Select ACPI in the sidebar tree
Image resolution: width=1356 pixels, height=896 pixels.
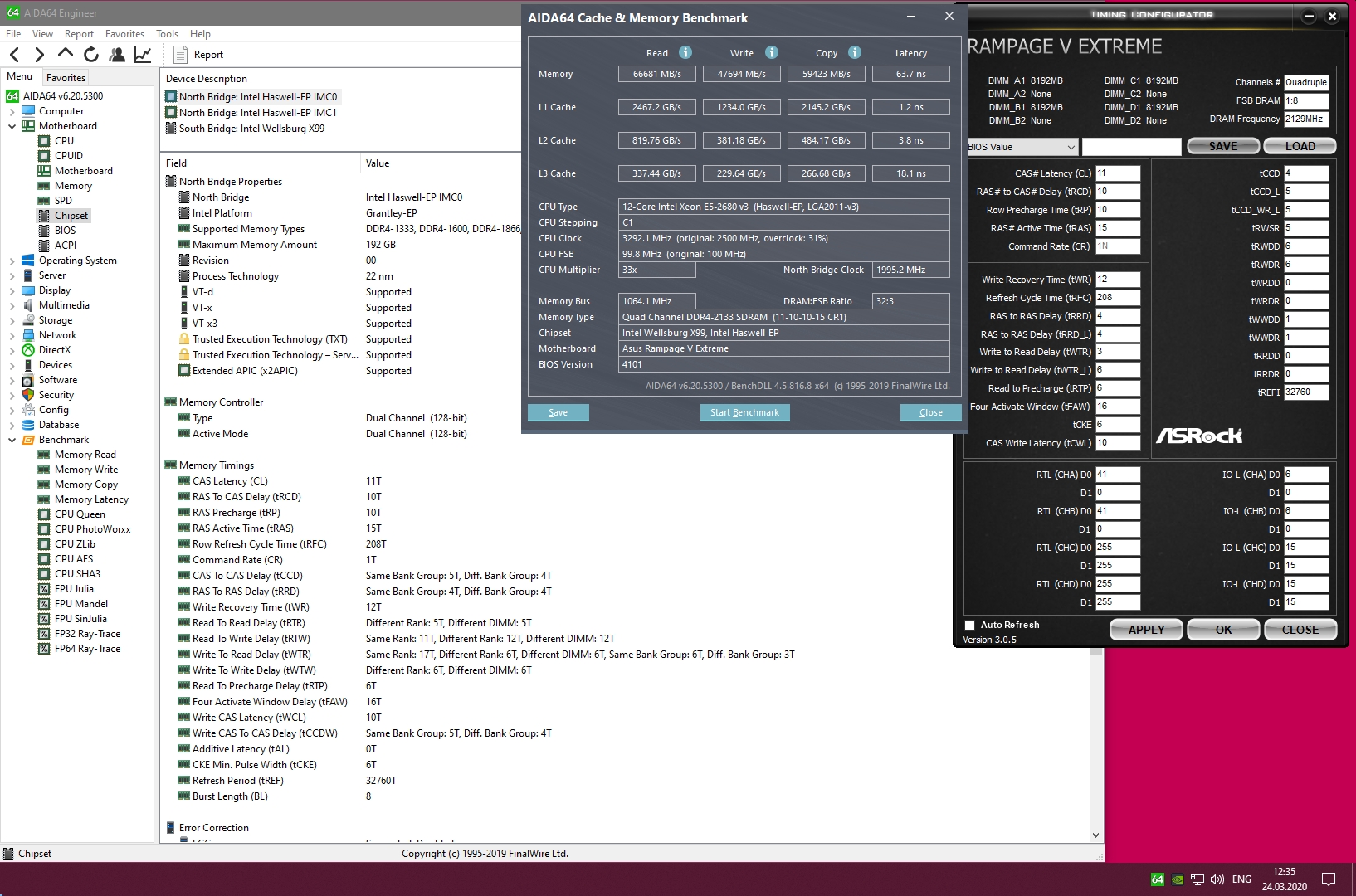(66, 246)
